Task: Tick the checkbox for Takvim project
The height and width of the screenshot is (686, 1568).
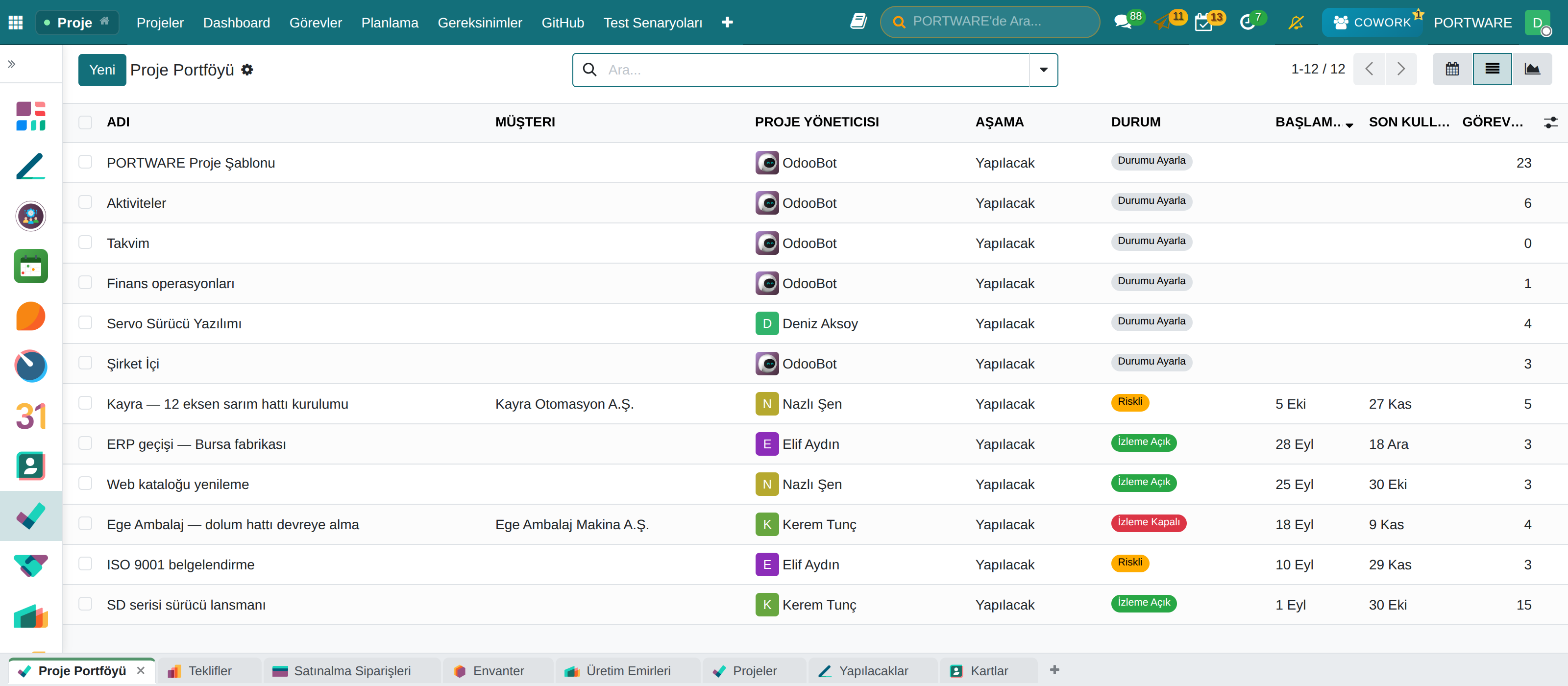Action: pyautogui.click(x=85, y=242)
